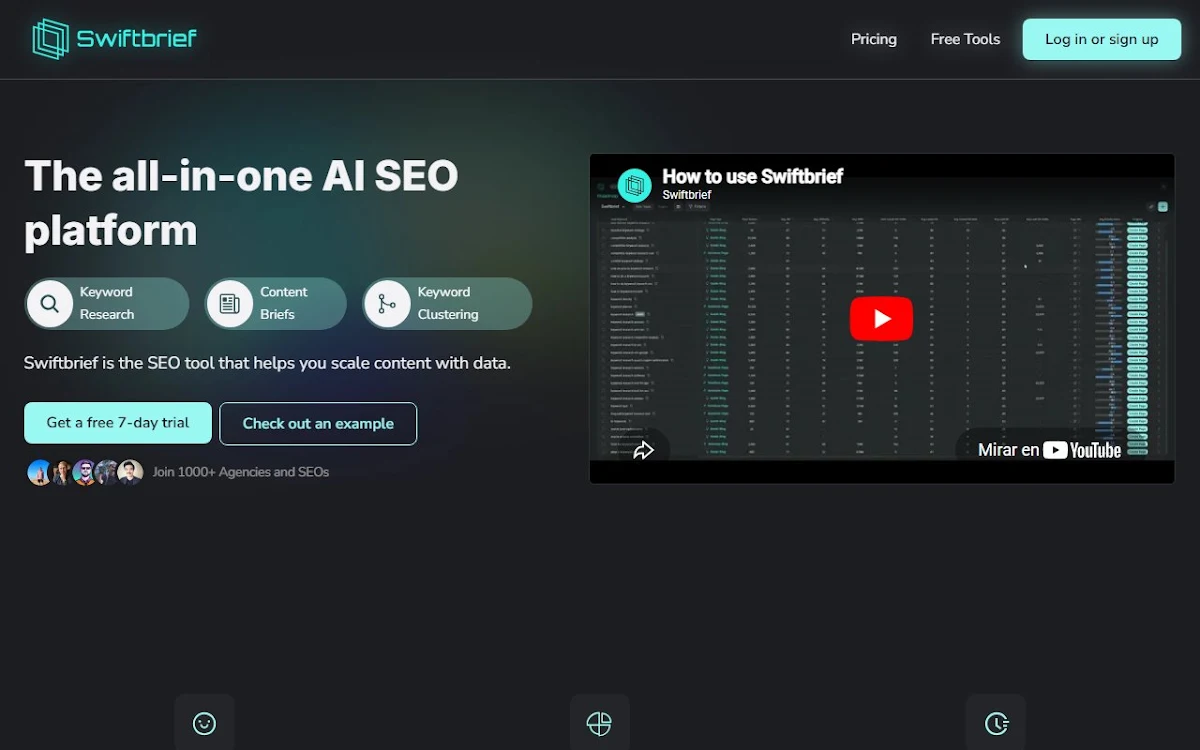Screen dimensions: 1200x750
Task: Click Join 1000+ Agencies and SEOs text
Action: pos(241,472)
